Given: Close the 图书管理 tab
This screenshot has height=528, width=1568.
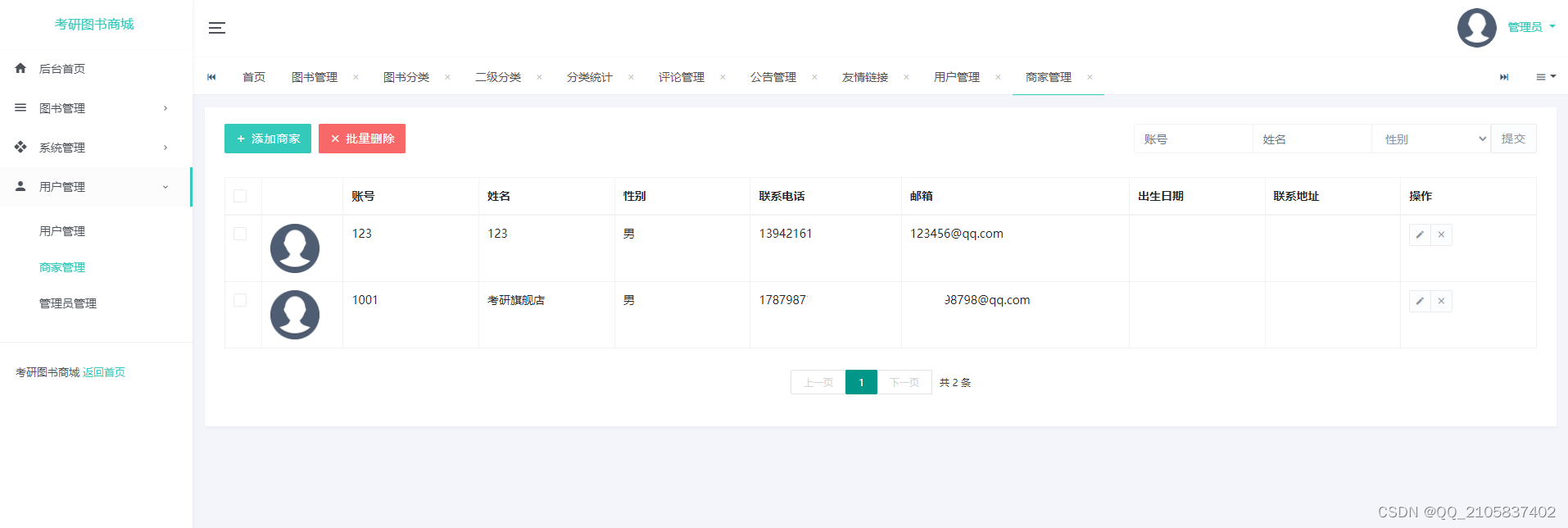Looking at the screenshot, I should pyautogui.click(x=356, y=77).
